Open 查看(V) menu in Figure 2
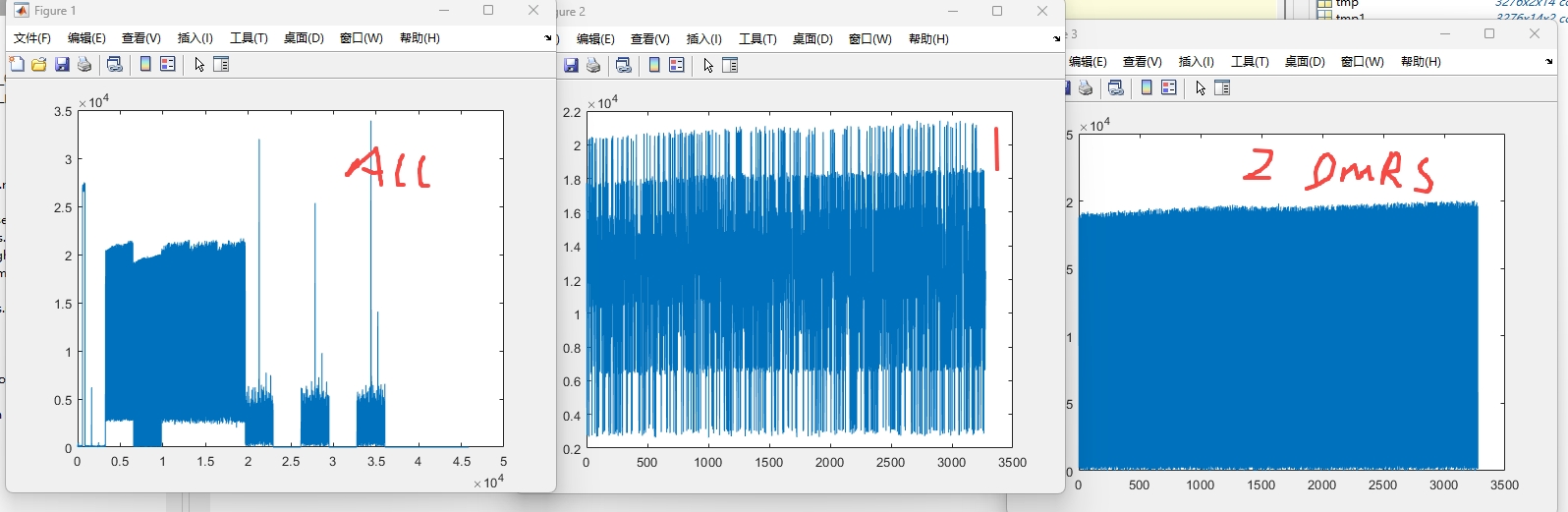1568x512 pixels. pyautogui.click(x=650, y=38)
